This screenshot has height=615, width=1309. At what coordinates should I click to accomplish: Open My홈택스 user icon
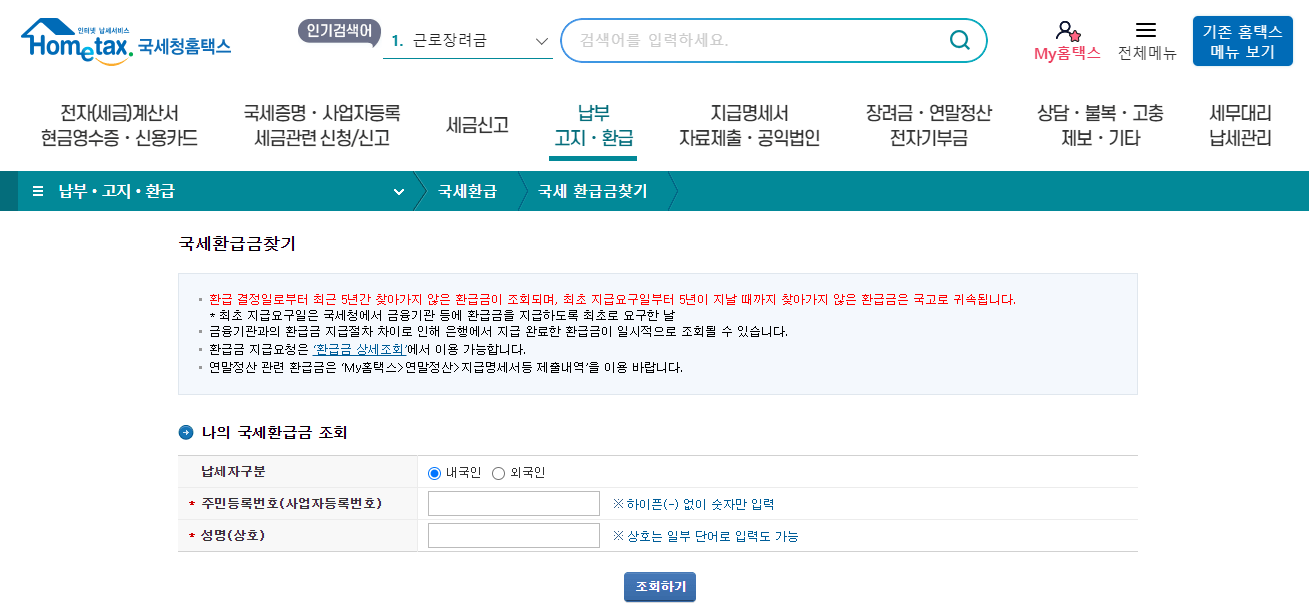point(1067,31)
